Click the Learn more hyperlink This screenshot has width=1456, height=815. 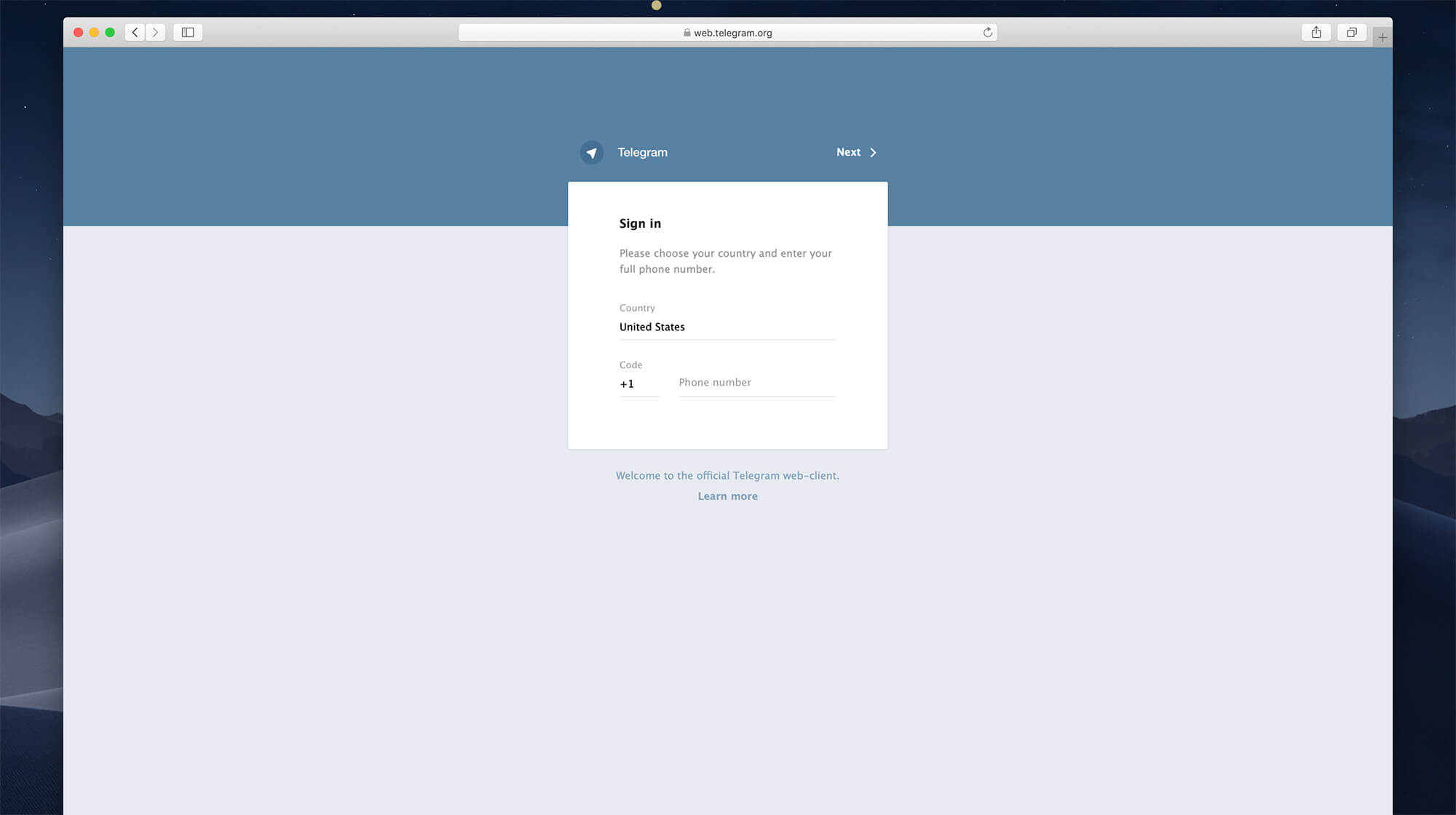(x=727, y=496)
